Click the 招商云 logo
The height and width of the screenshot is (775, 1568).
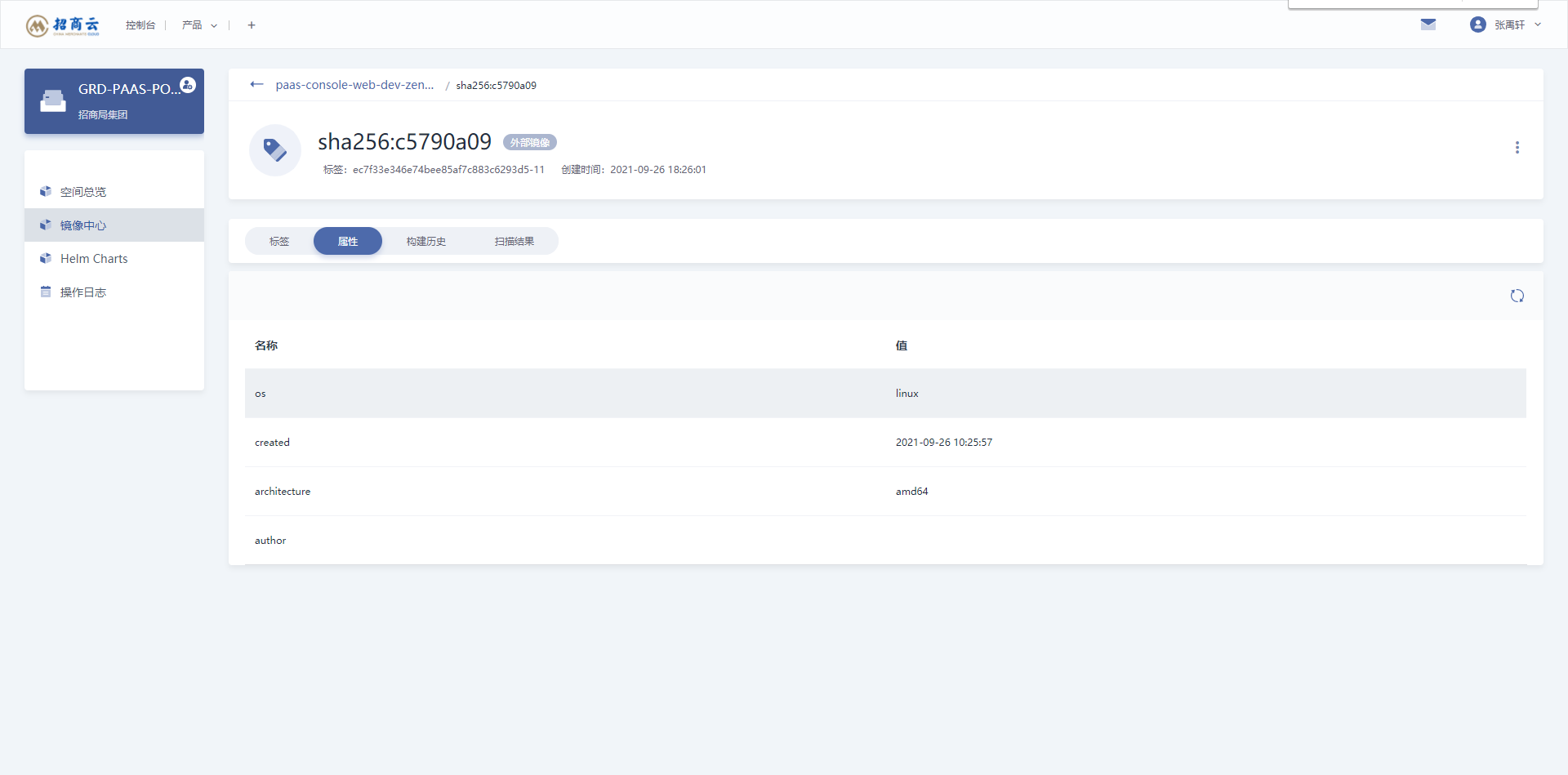pyautogui.click(x=62, y=25)
